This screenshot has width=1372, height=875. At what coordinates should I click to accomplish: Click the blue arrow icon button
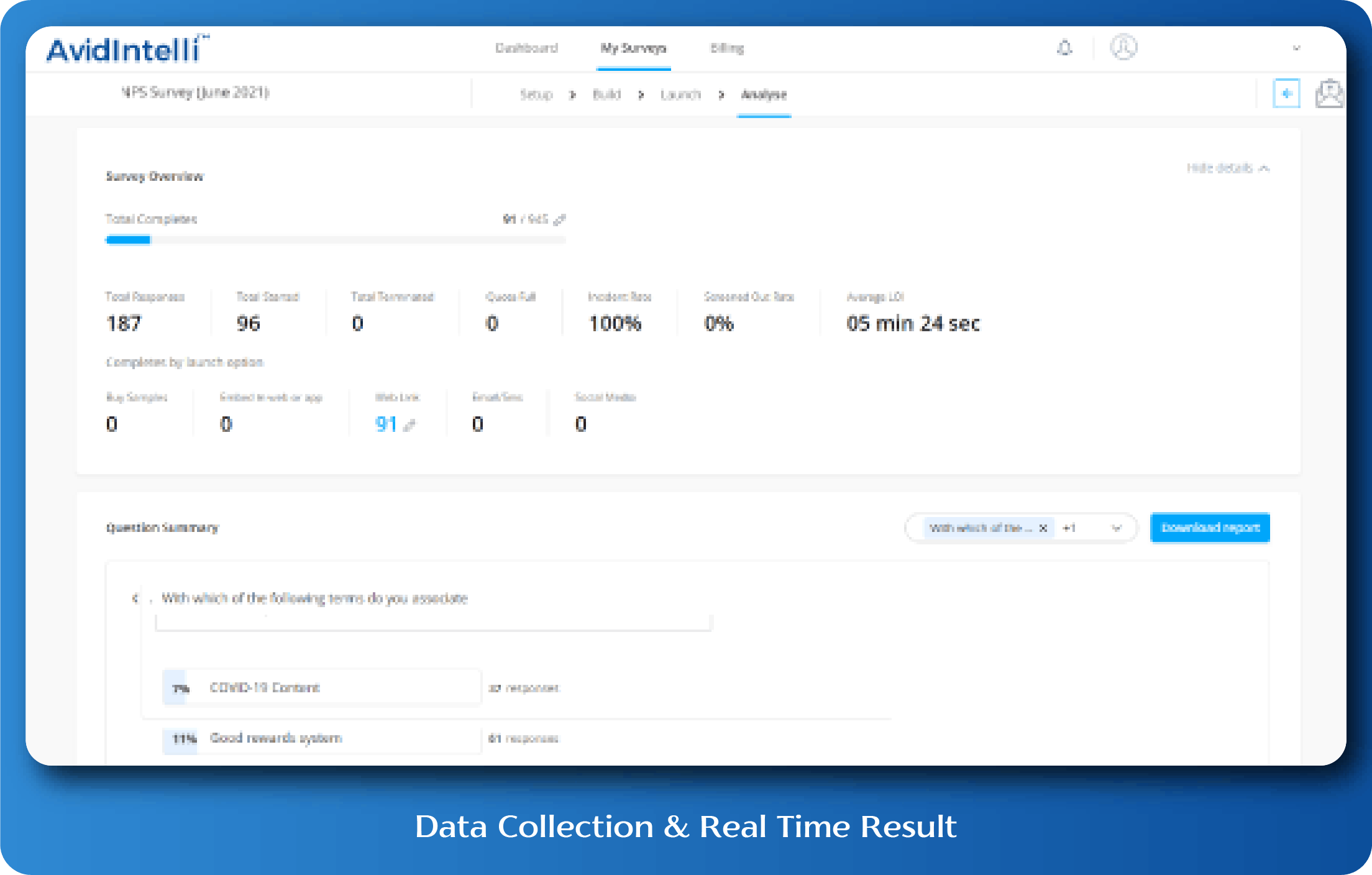(1286, 94)
